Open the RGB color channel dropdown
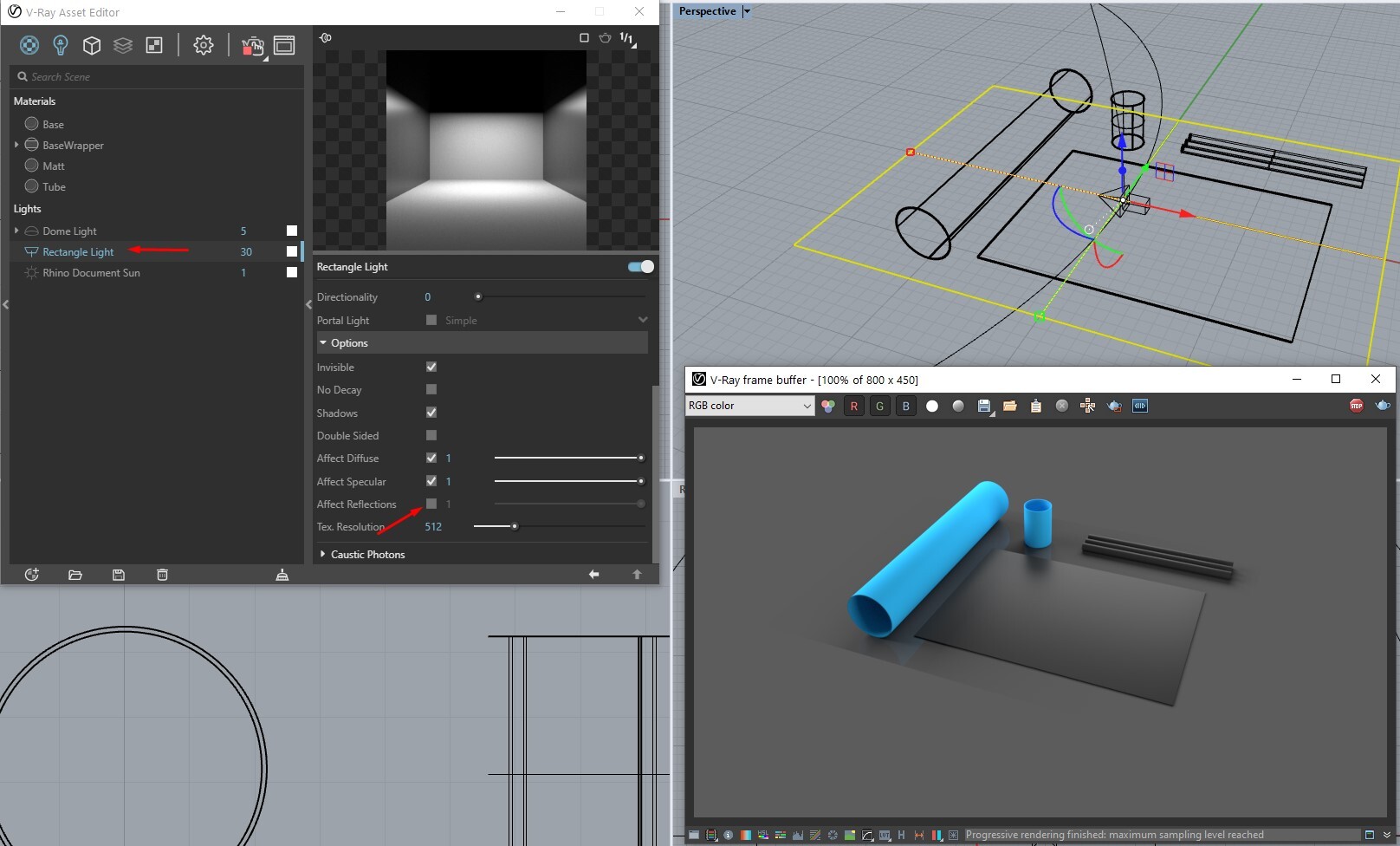 [x=750, y=406]
